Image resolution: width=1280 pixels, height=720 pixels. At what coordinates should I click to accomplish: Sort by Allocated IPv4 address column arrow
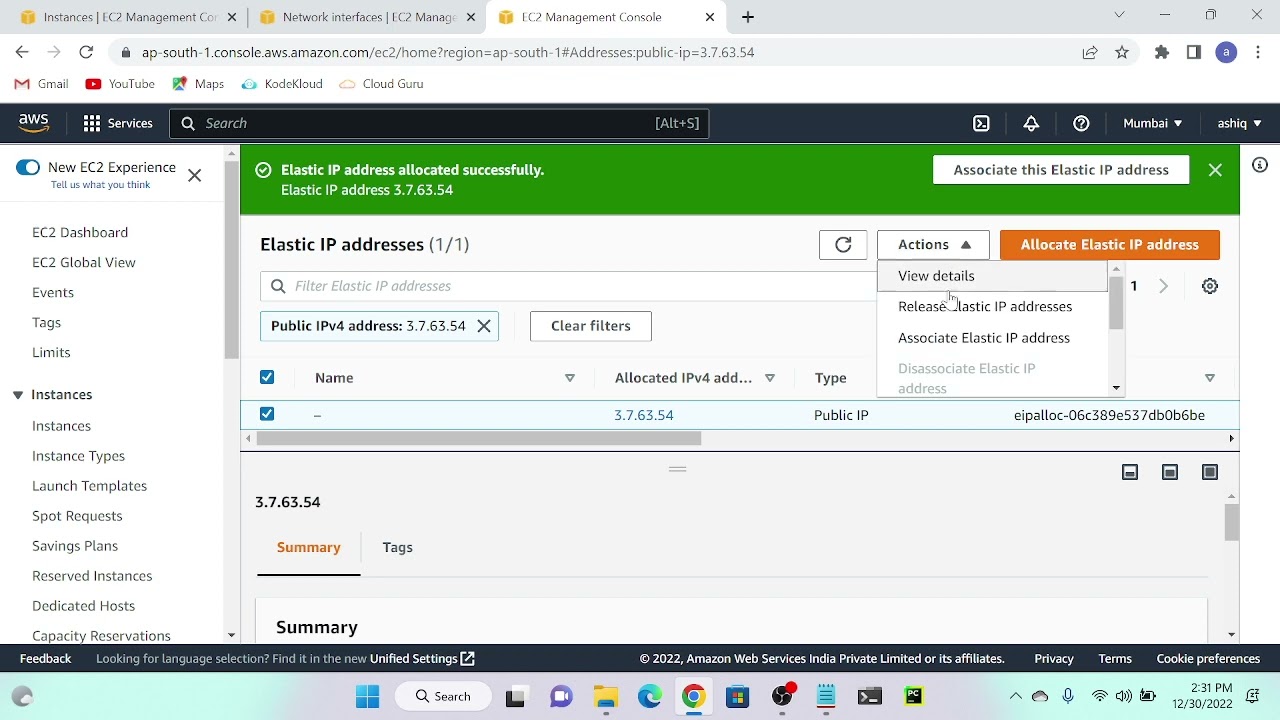point(770,378)
